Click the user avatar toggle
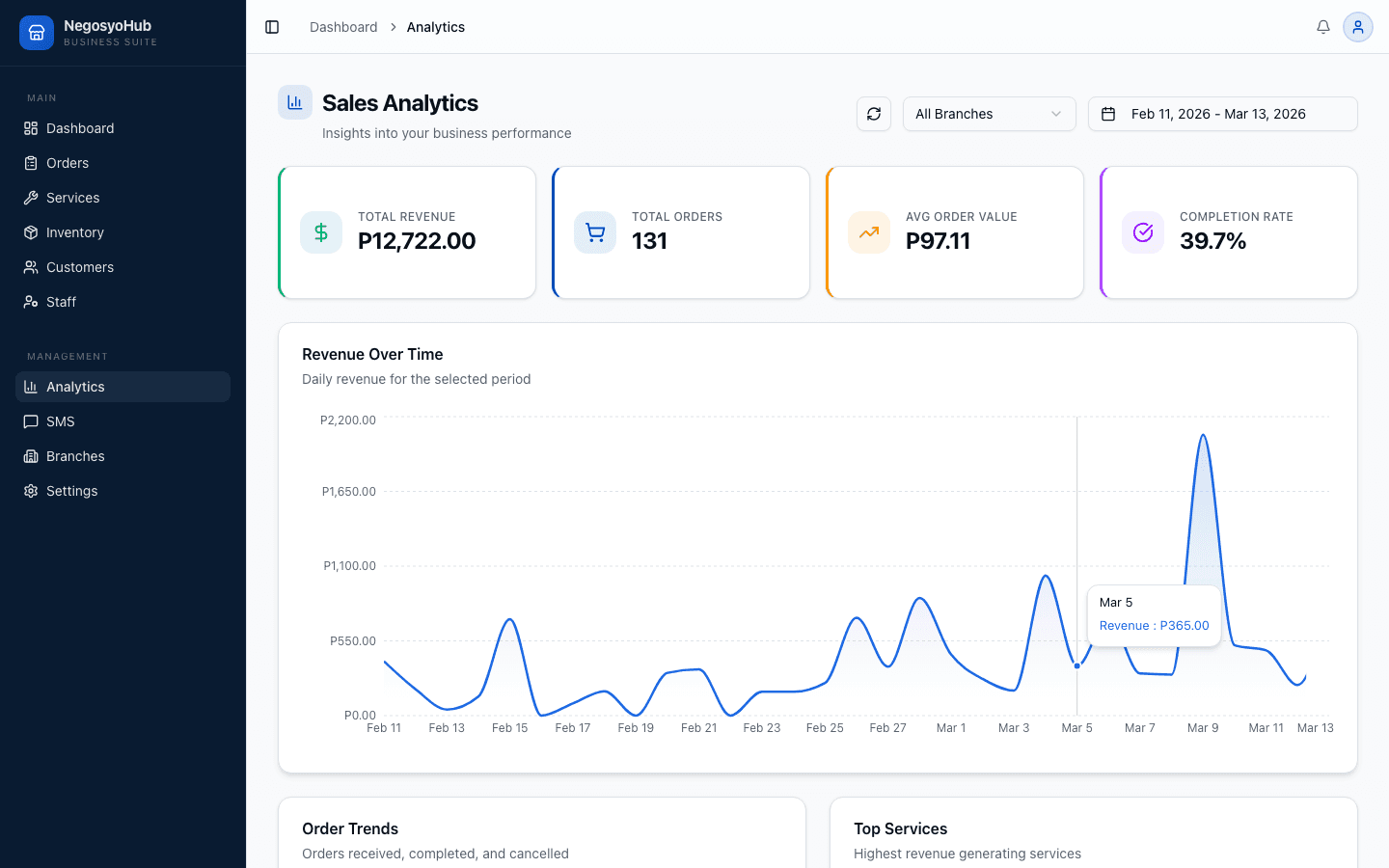Viewport: 1389px width, 868px height. pyautogui.click(x=1358, y=27)
